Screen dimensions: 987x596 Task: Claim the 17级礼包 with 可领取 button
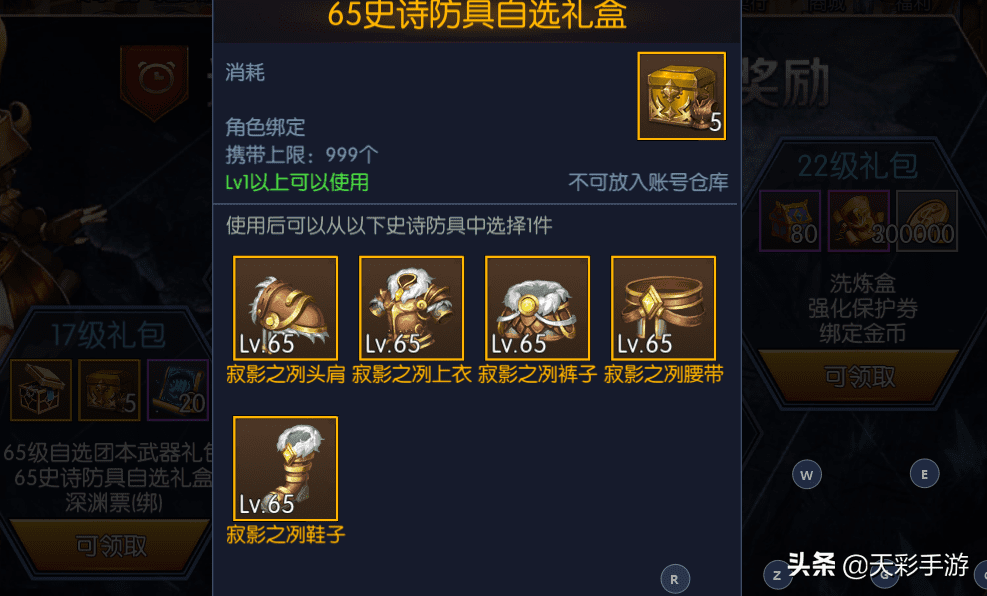click(x=111, y=546)
